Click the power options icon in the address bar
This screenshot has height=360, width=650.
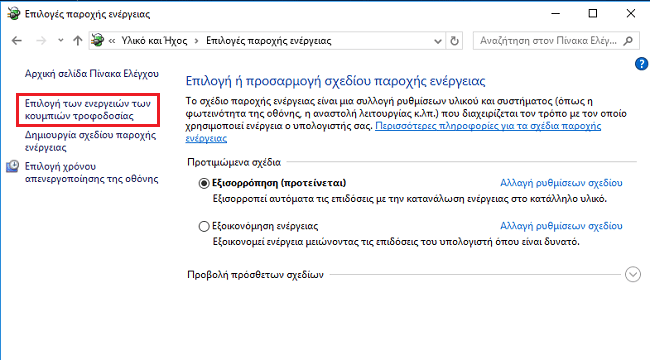point(97,40)
